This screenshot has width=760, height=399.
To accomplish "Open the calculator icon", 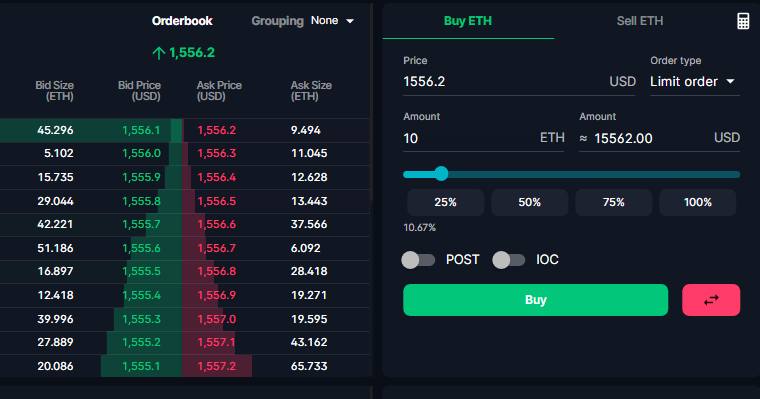I will [x=743, y=21].
